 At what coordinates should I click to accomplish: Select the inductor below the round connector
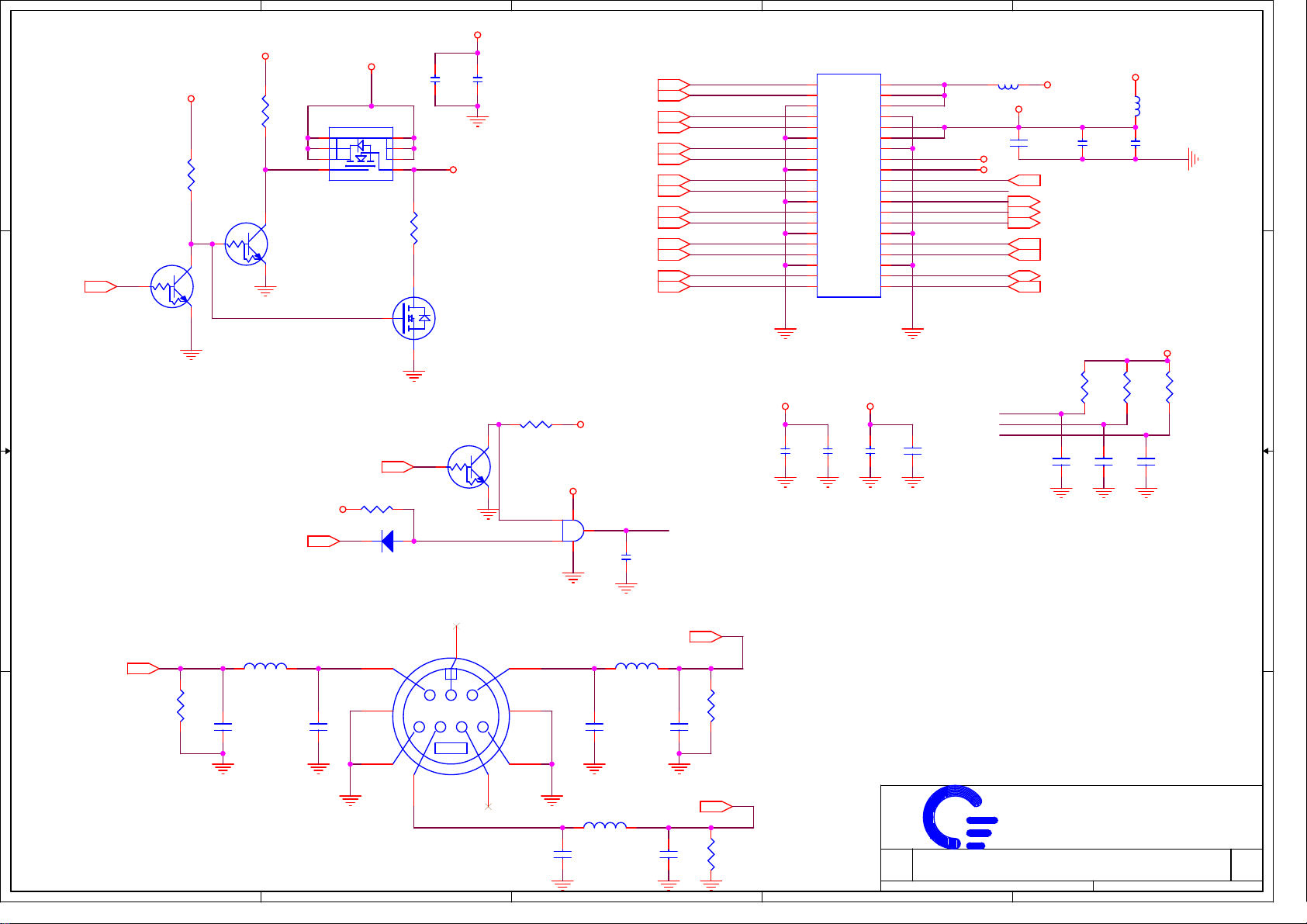click(604, 825)
